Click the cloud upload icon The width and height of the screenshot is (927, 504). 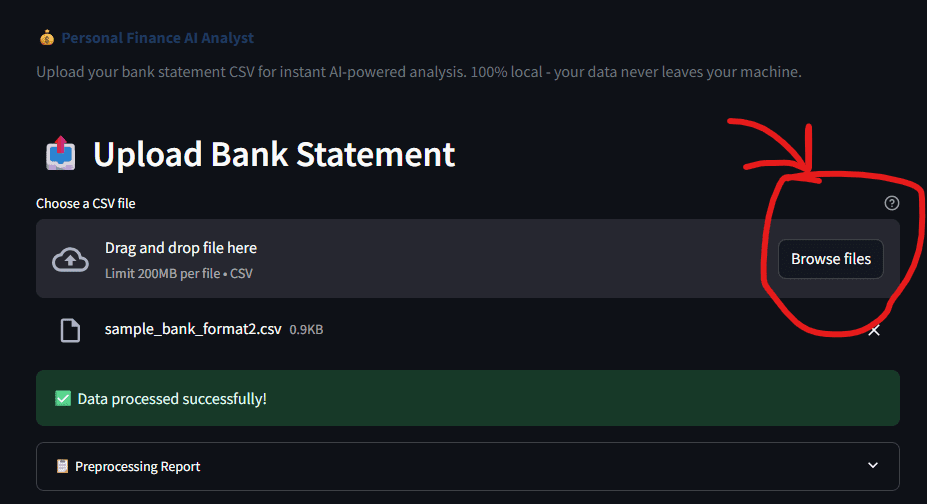[x=69, y=260]
